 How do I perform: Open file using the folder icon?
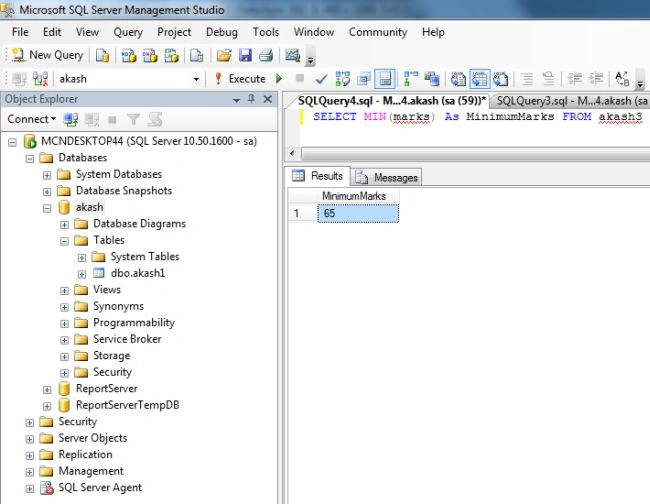pyautogui.click(x=224, y=55)
